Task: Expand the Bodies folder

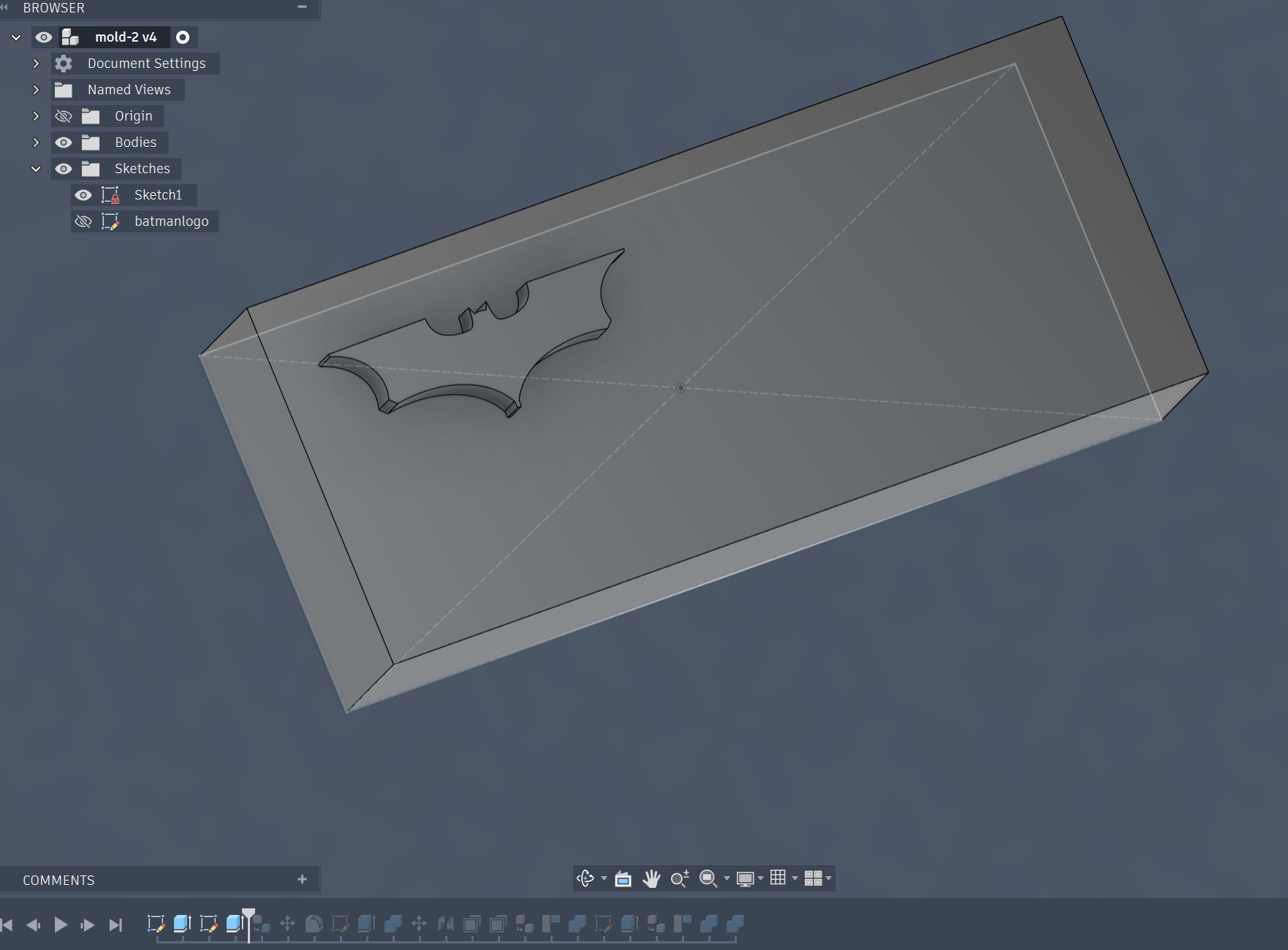Action: [x=36, y=142]
